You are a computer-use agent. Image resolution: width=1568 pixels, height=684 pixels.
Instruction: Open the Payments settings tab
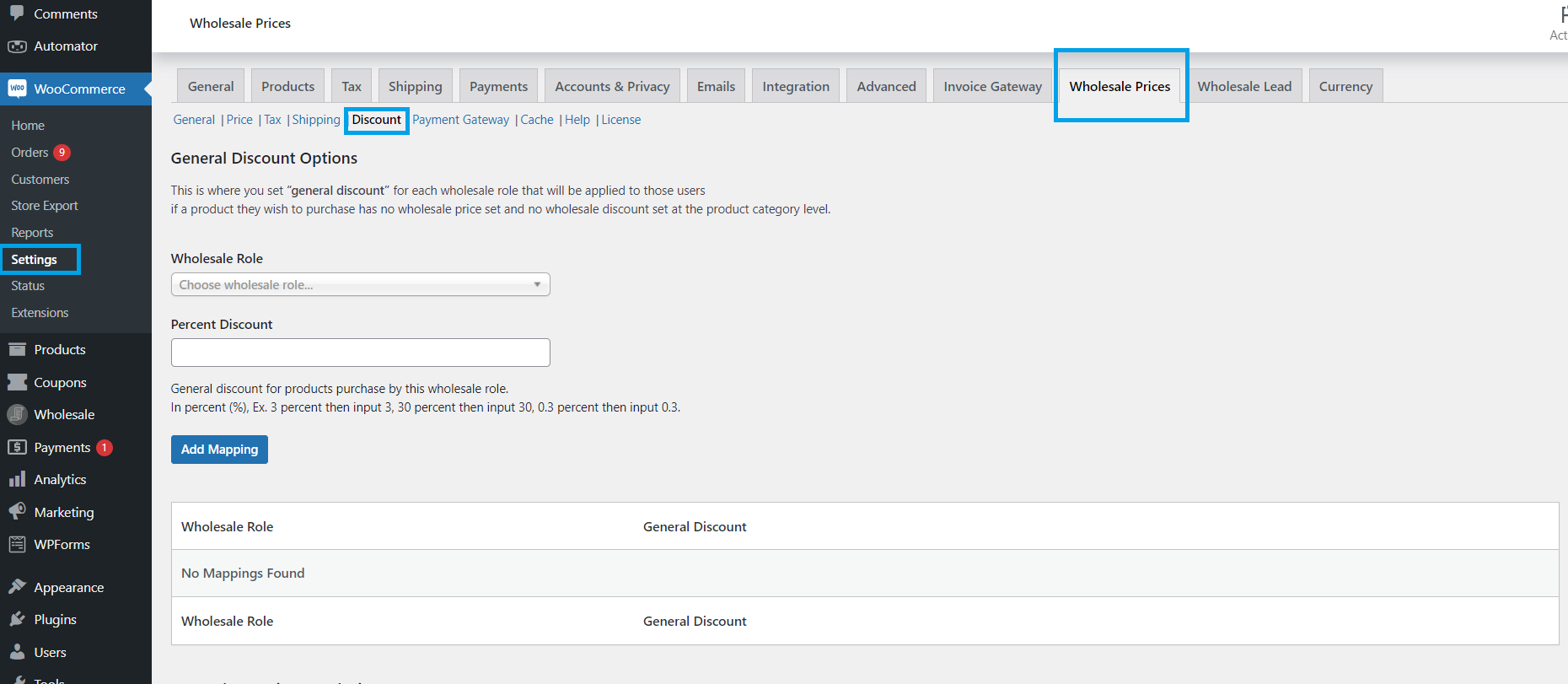498,86
